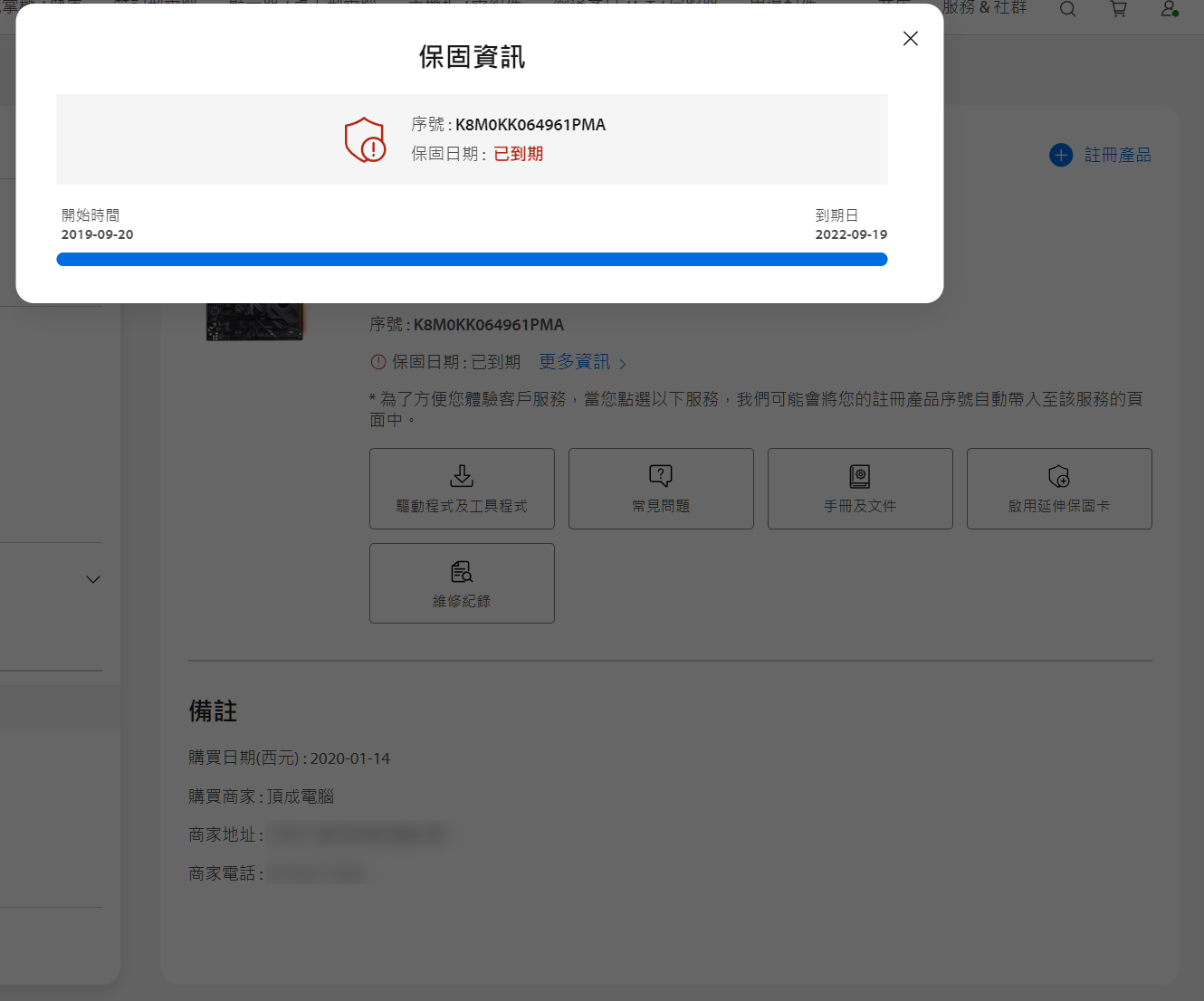This screenshot has height=1001, width=1204.
Task: Open 手冊及文件 manuals
Action: click(860, 489)
